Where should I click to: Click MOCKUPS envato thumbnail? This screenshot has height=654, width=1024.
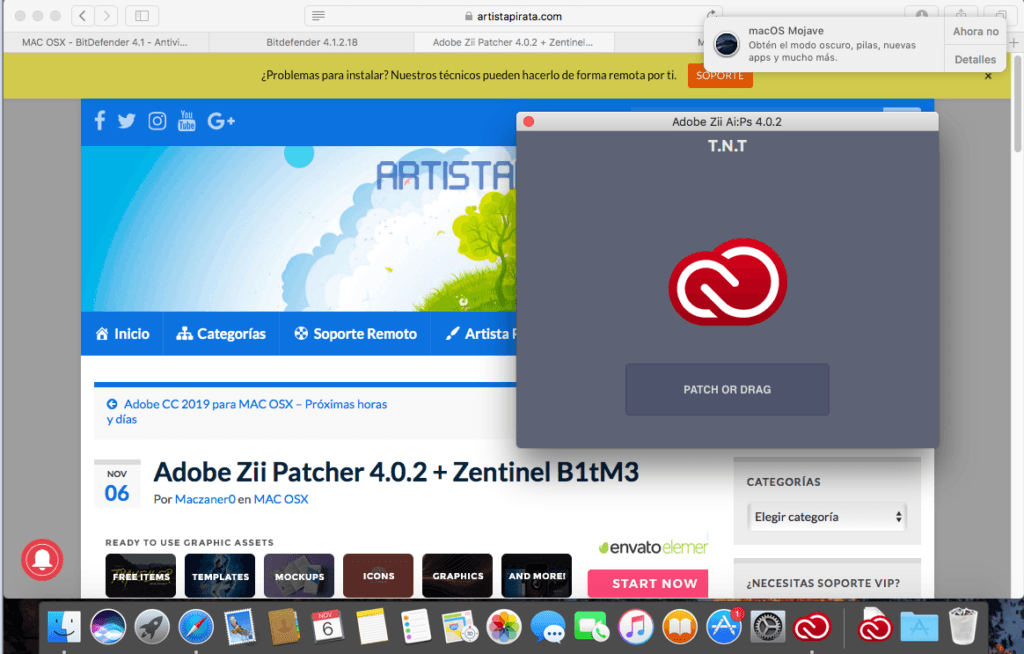tap(299, 576)
